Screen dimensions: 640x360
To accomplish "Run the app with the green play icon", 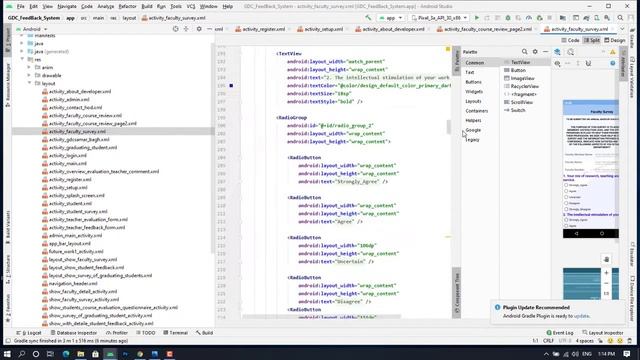I will point(476,18).
